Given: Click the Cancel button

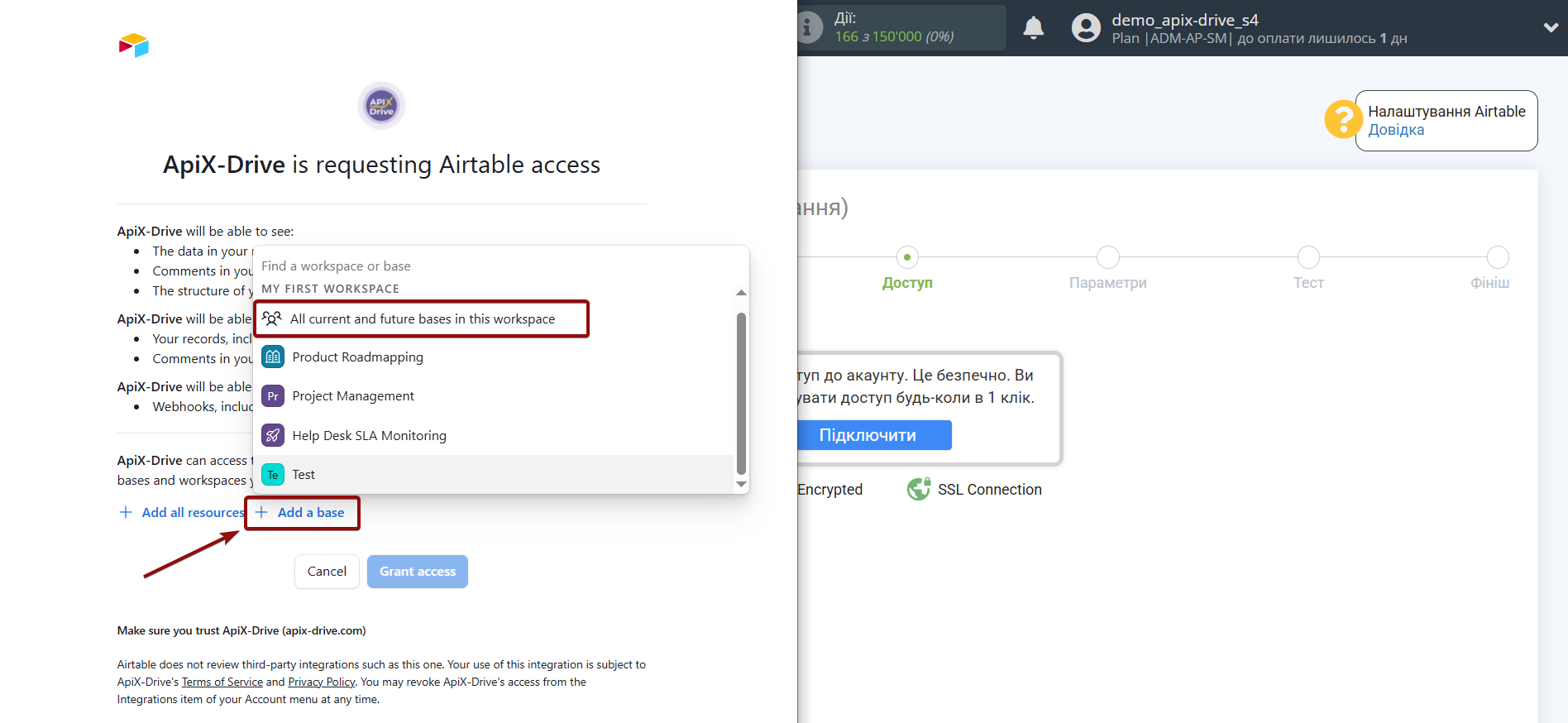Looking at the screenshot, I should point(327,572).
